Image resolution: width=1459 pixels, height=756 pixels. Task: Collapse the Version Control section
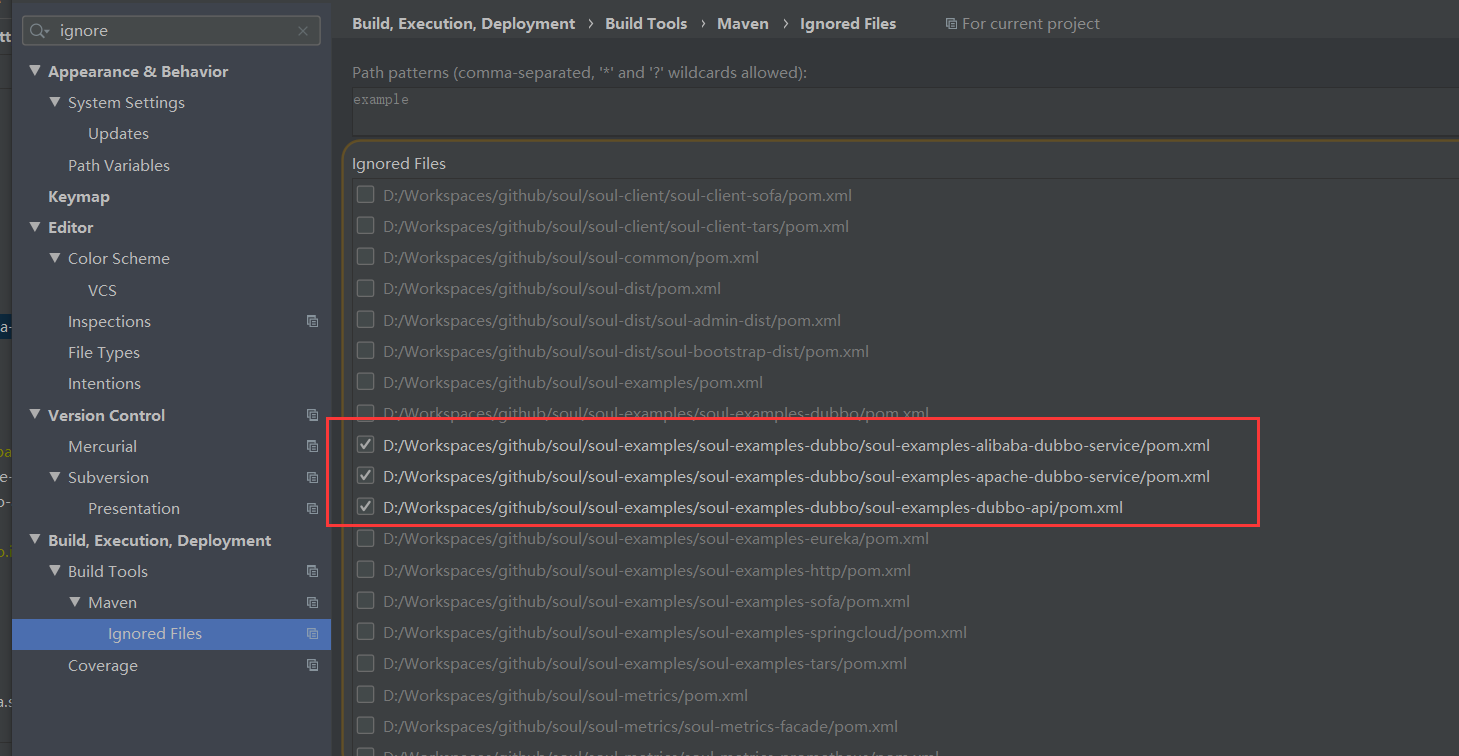tap(36, 415)
